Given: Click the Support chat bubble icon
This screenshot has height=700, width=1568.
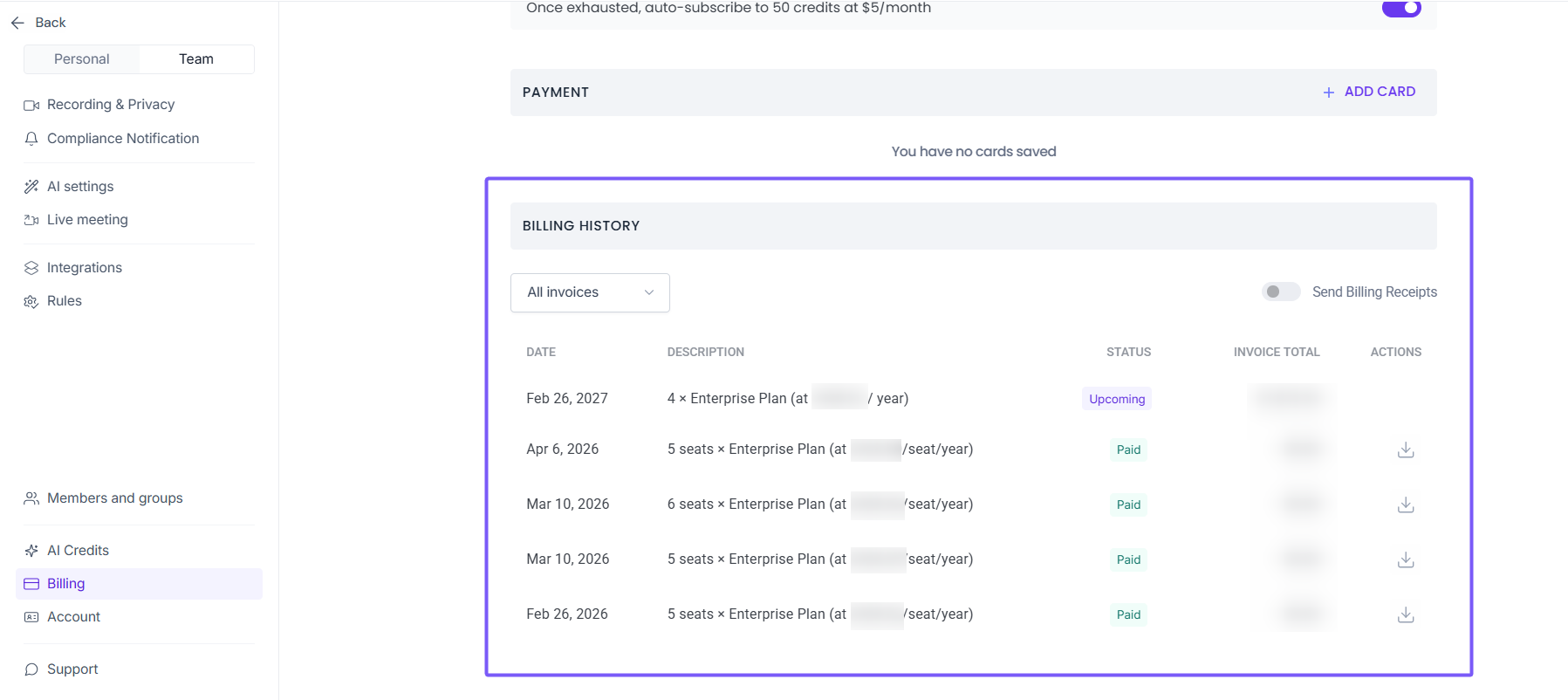Looking at the screenshot, I should [31, 669].
